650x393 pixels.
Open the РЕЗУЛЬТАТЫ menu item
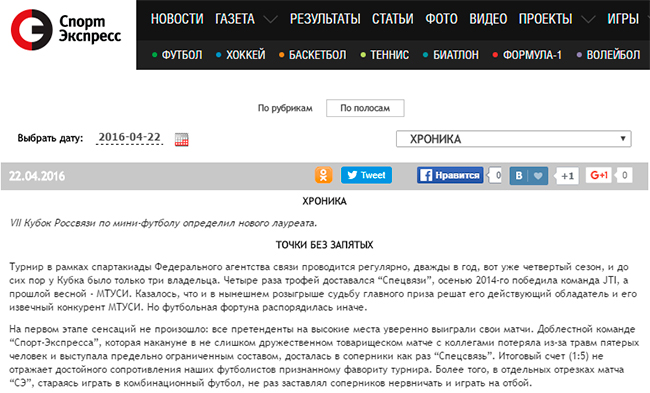pyautogui.click(x=325, y=19)
